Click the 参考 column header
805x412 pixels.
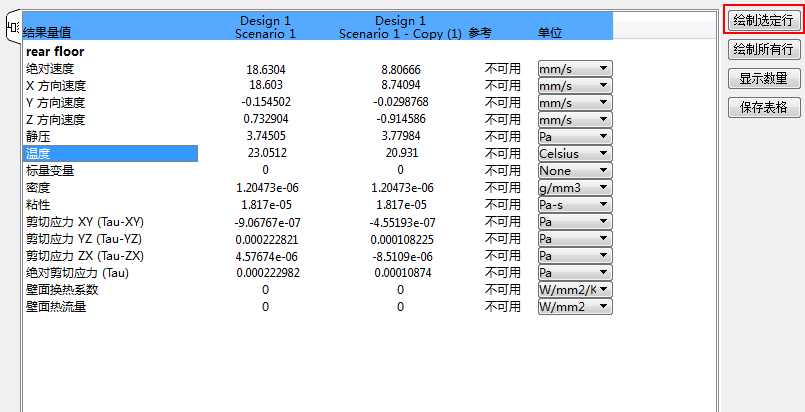(x=480, y=33)
